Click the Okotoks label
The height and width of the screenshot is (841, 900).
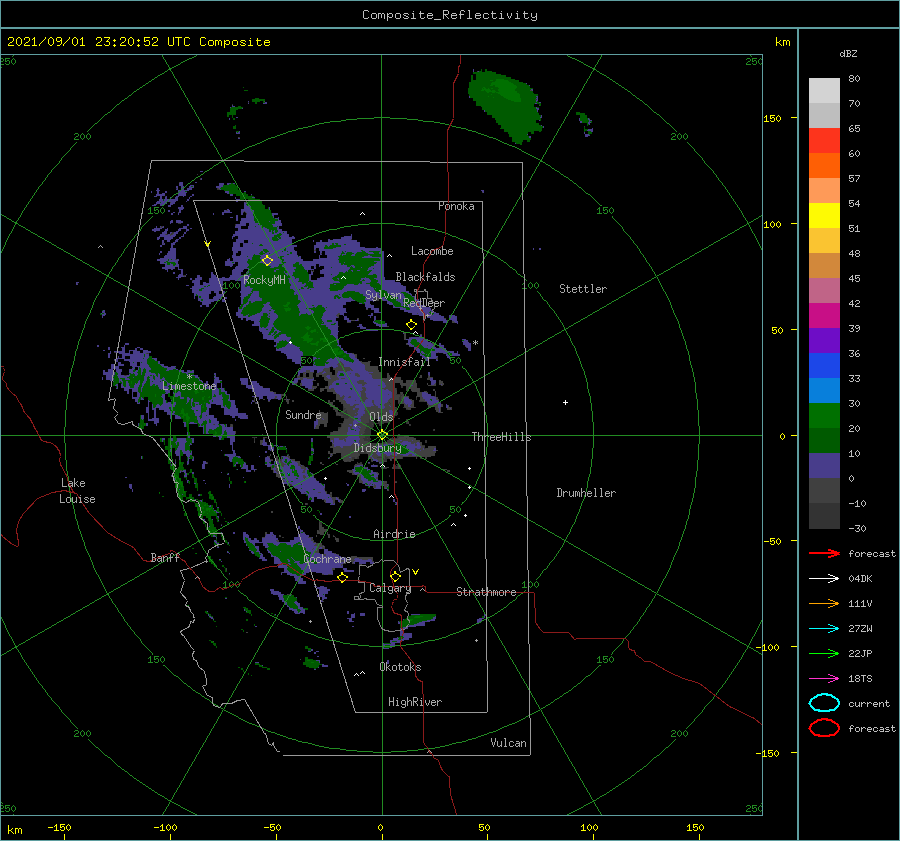click(x=401, y=667)
